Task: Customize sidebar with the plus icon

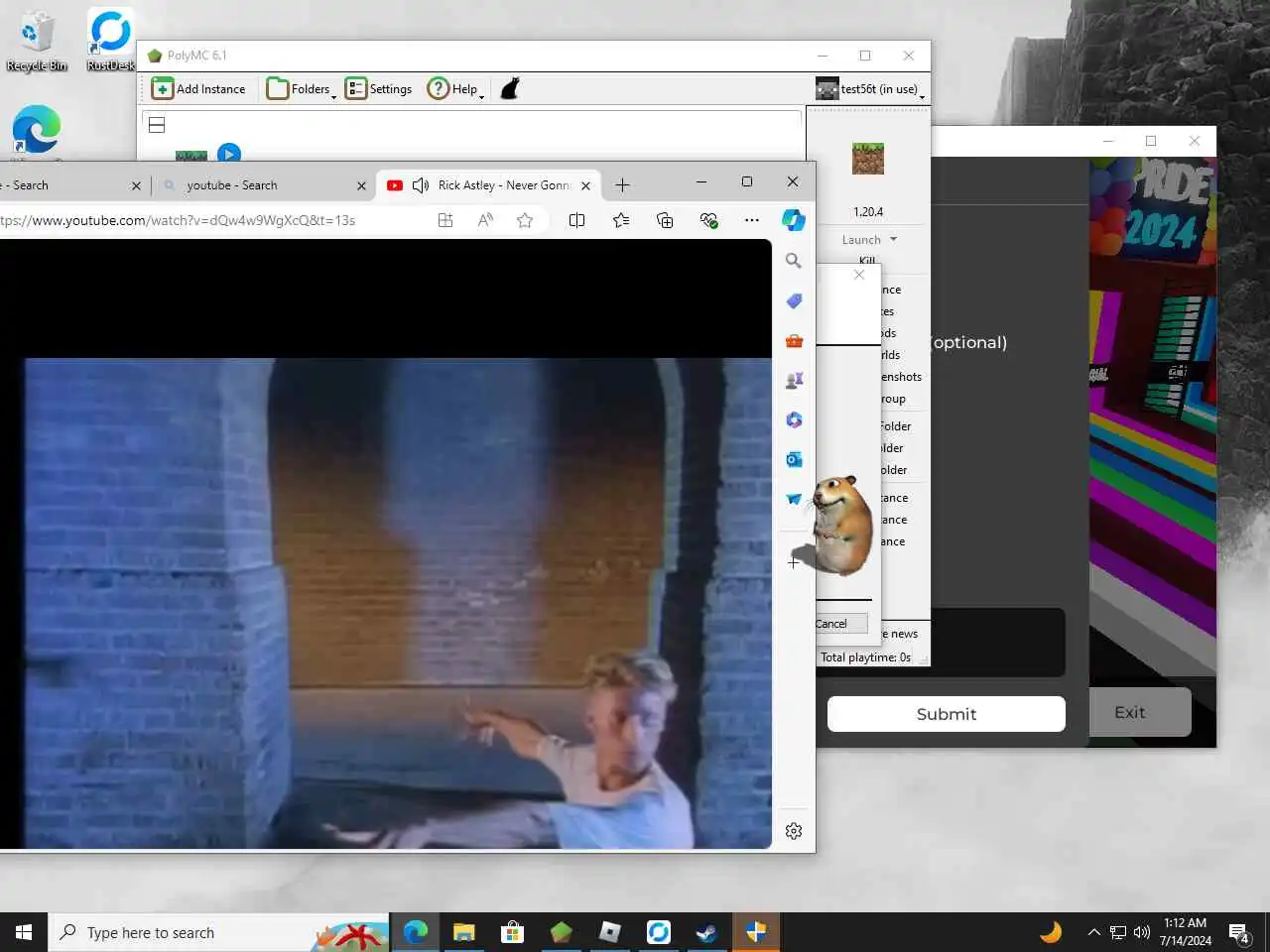Action: [794, 562]
